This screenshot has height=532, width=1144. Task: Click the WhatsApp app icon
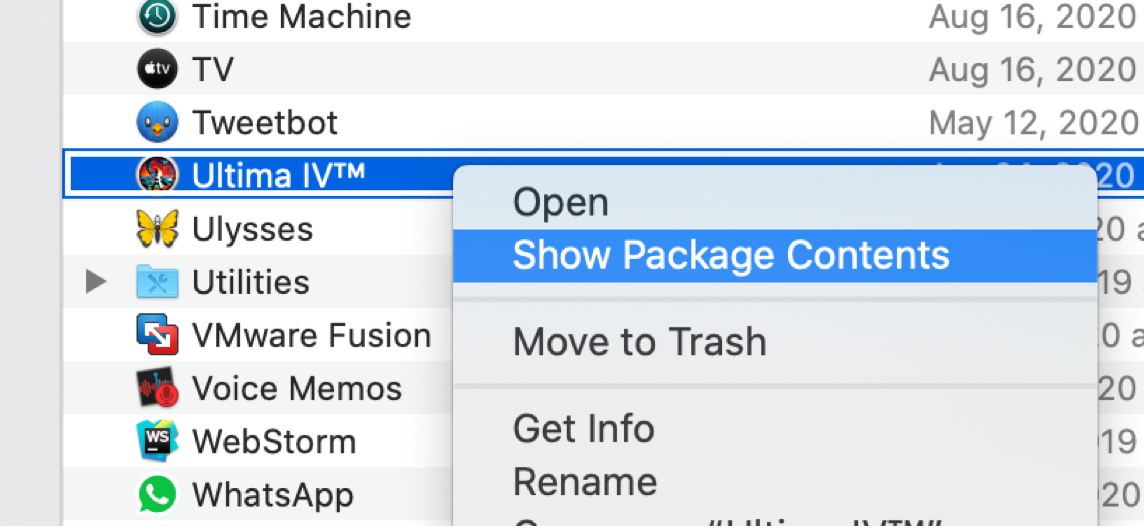(157, 494)
